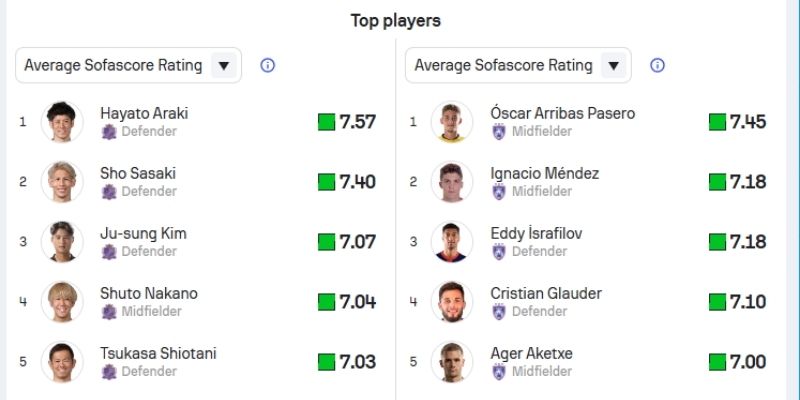The image size is (800, 400).
Task: Click Sho Sasaki's player avatar
Action: (62, 182)
